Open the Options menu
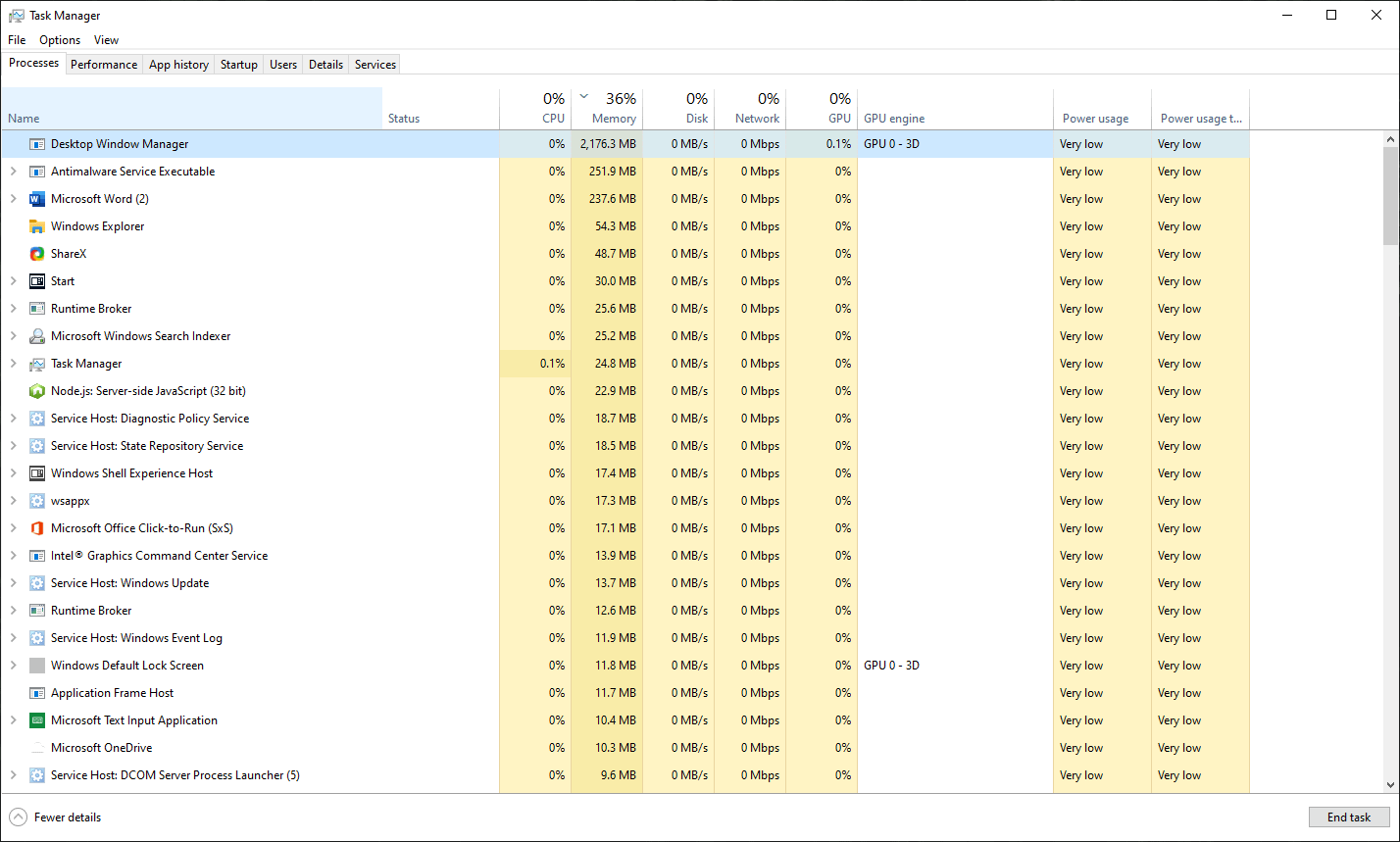 pyautogui.click(x=60, y=40)
